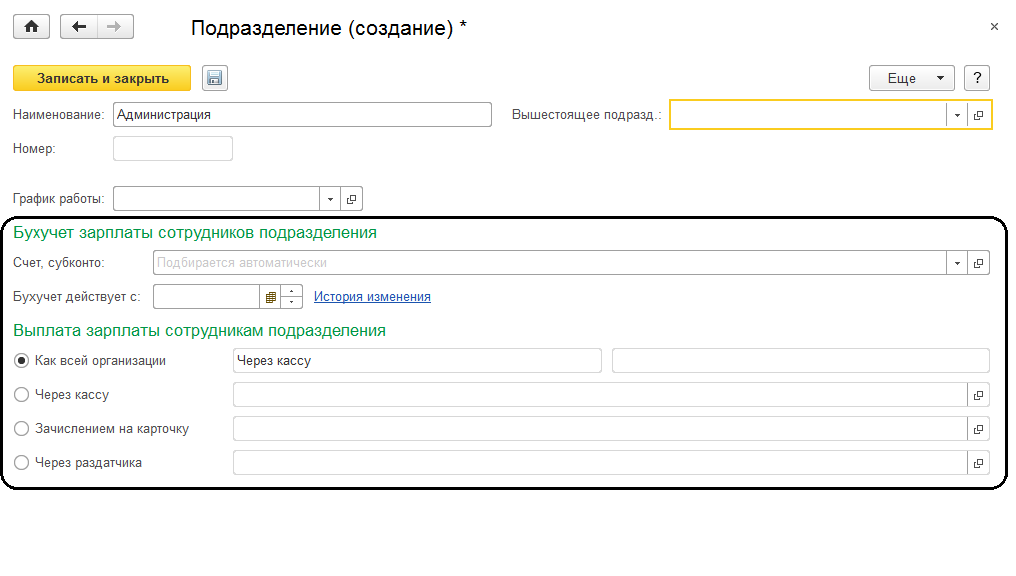This screenshot has height=576, width=1016.
Task: Click the Home icon button
Action: pos(31,27)
